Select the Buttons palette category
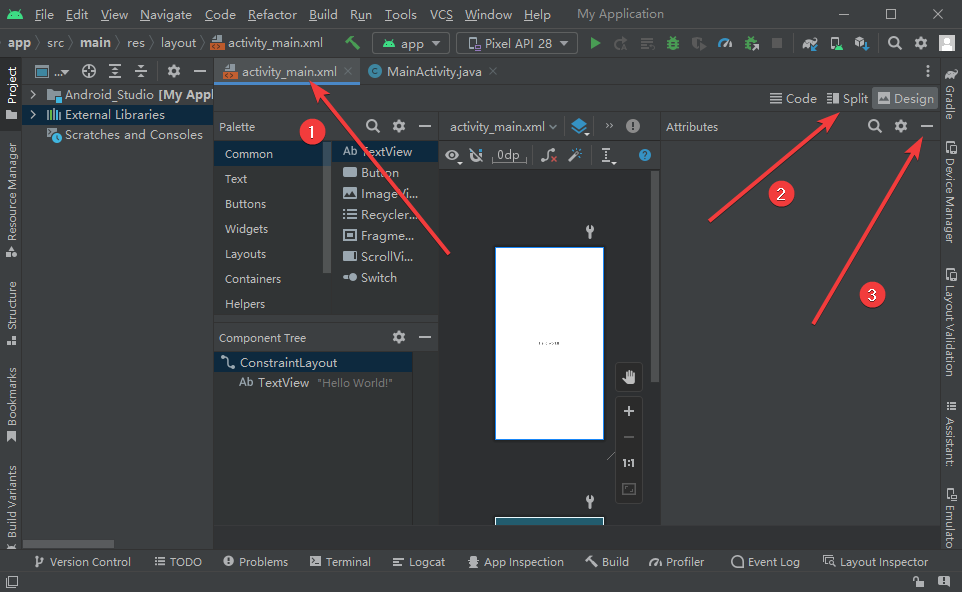This screenshot has height=592, width=962. coord(245,204)
